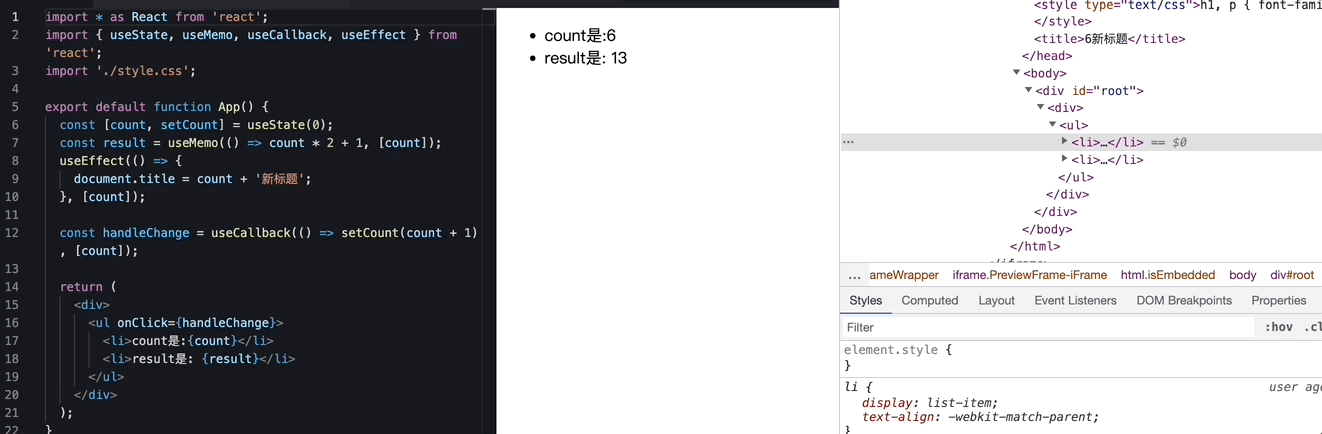Image resolution: width=1322 pixels, height=434 pixels.
Task: Select the style type="text/css" row
Action: [x=1178, y=5]
